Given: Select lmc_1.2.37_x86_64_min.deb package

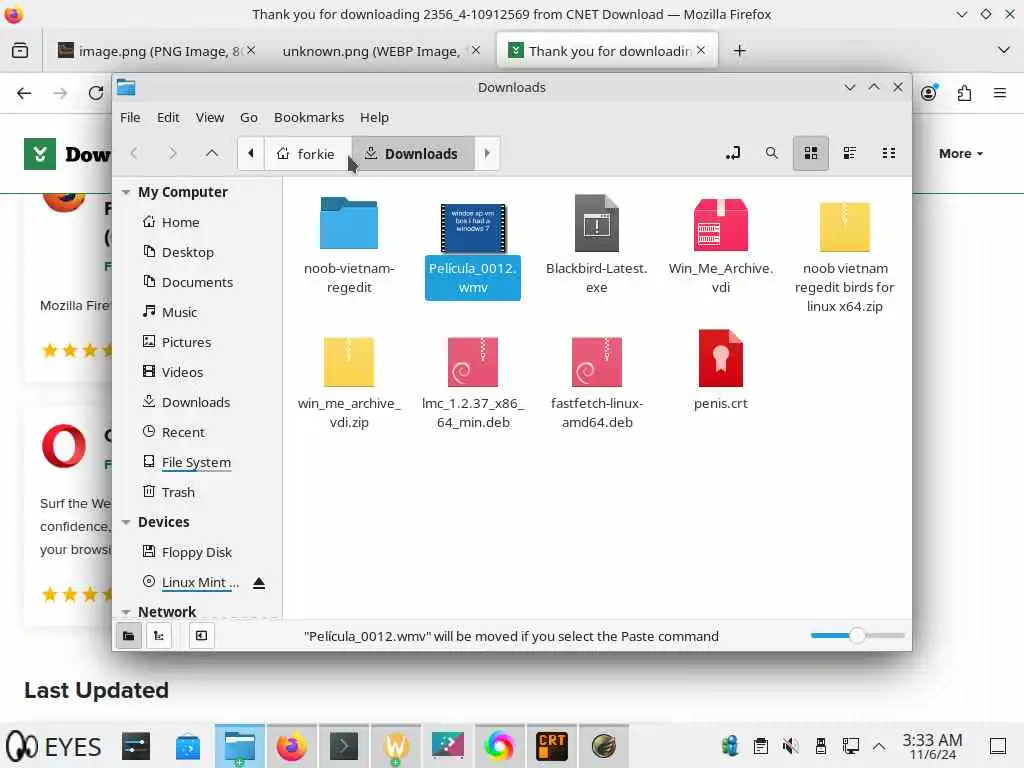Looking at the screenshot, I should coord(473,362).
